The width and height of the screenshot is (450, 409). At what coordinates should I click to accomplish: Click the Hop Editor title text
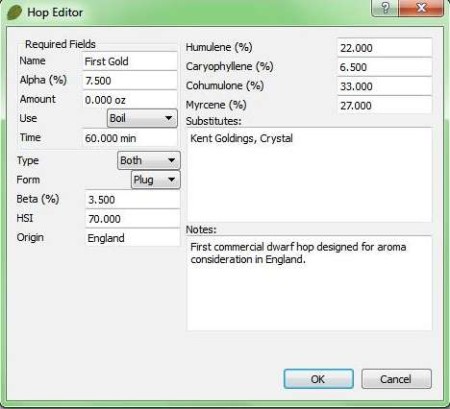click(x=55, y=13)
